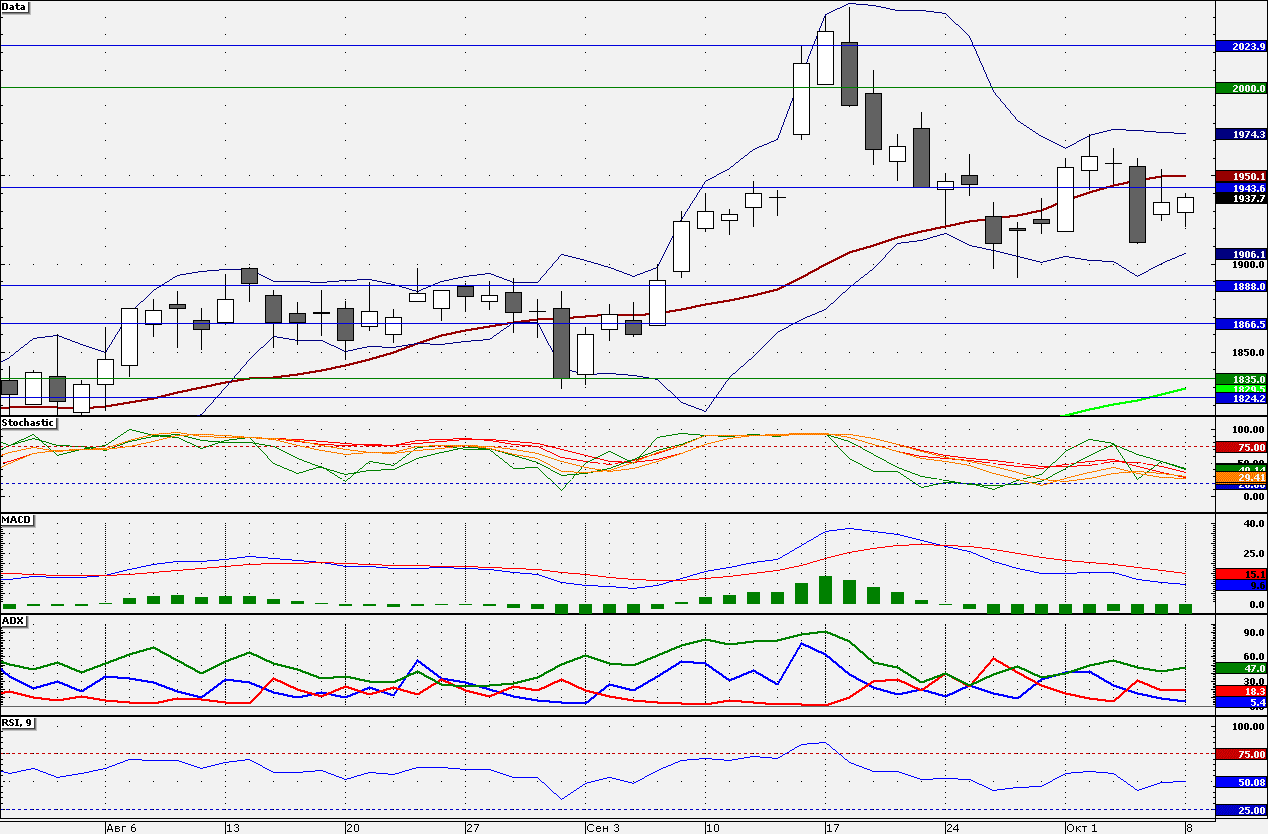Click the blue 5.4 ADX value
This screenshot has width=1268, height=834.
tap(1241, 703)
